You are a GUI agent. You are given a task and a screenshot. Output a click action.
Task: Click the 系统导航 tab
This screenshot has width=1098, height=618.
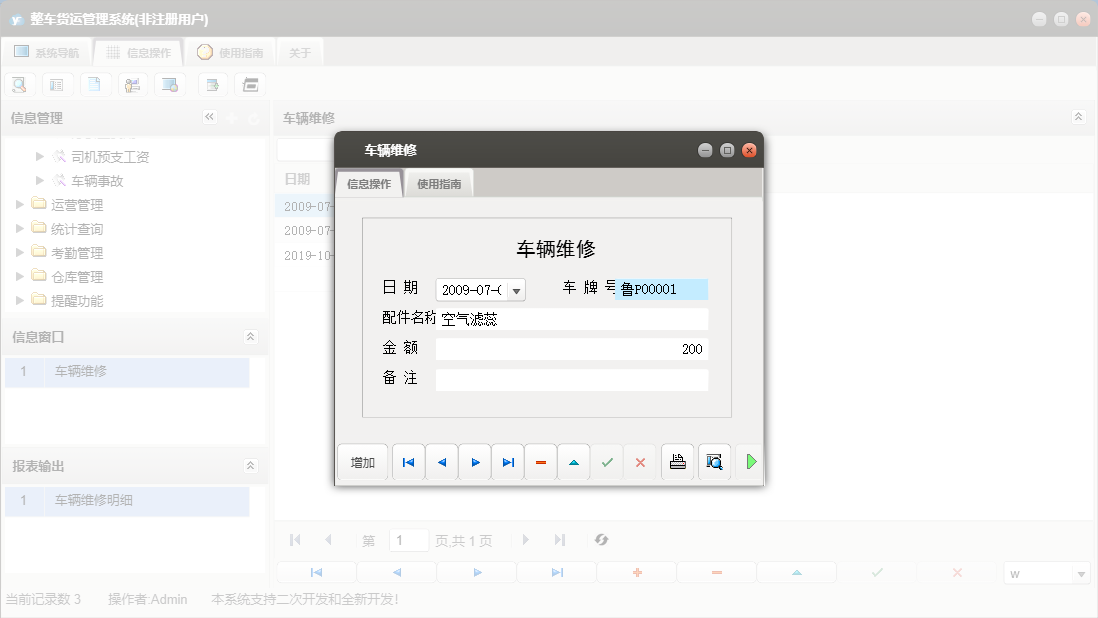tap(46, 51)
